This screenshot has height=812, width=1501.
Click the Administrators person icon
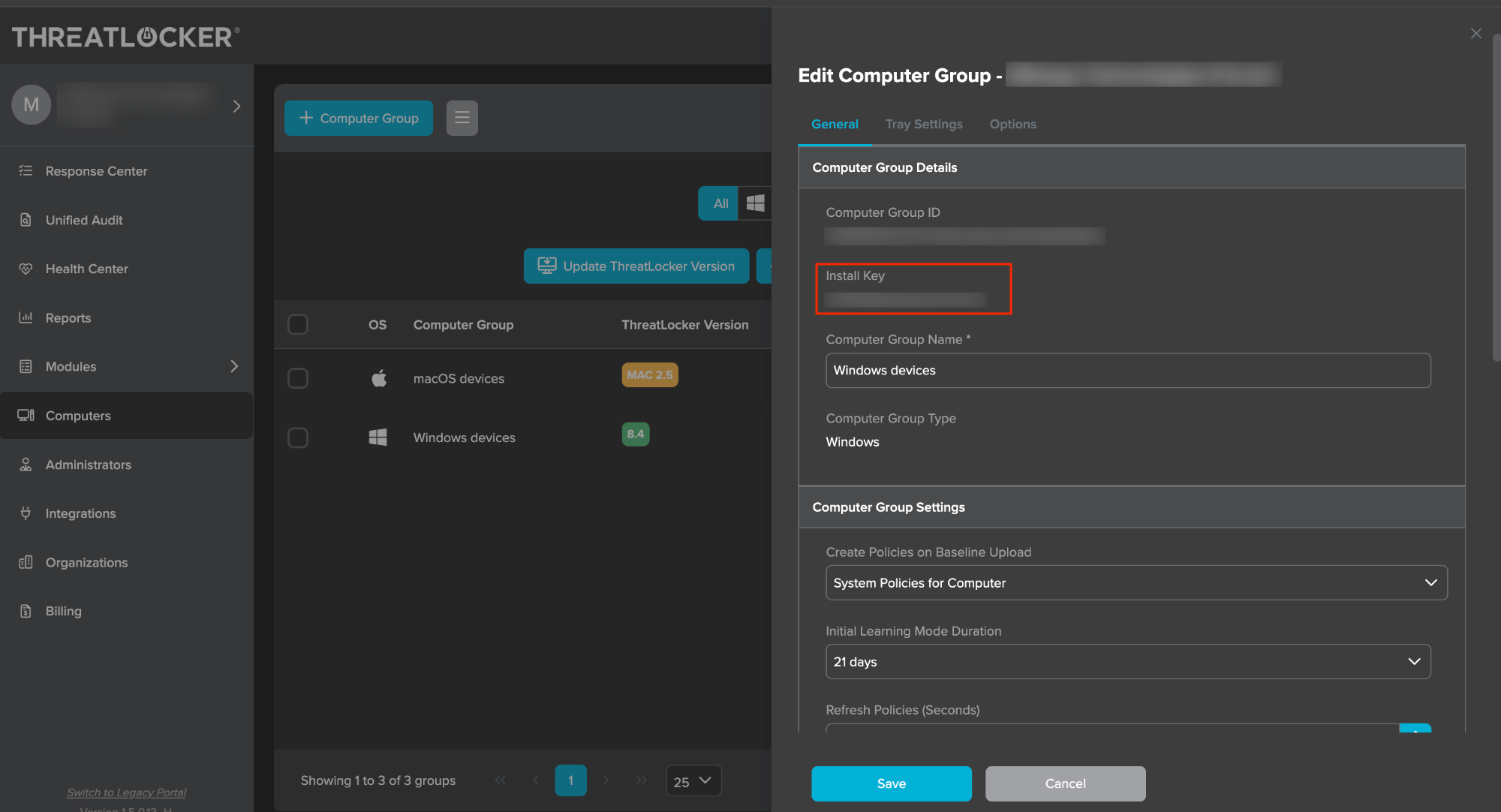click(x=26, y=465)
